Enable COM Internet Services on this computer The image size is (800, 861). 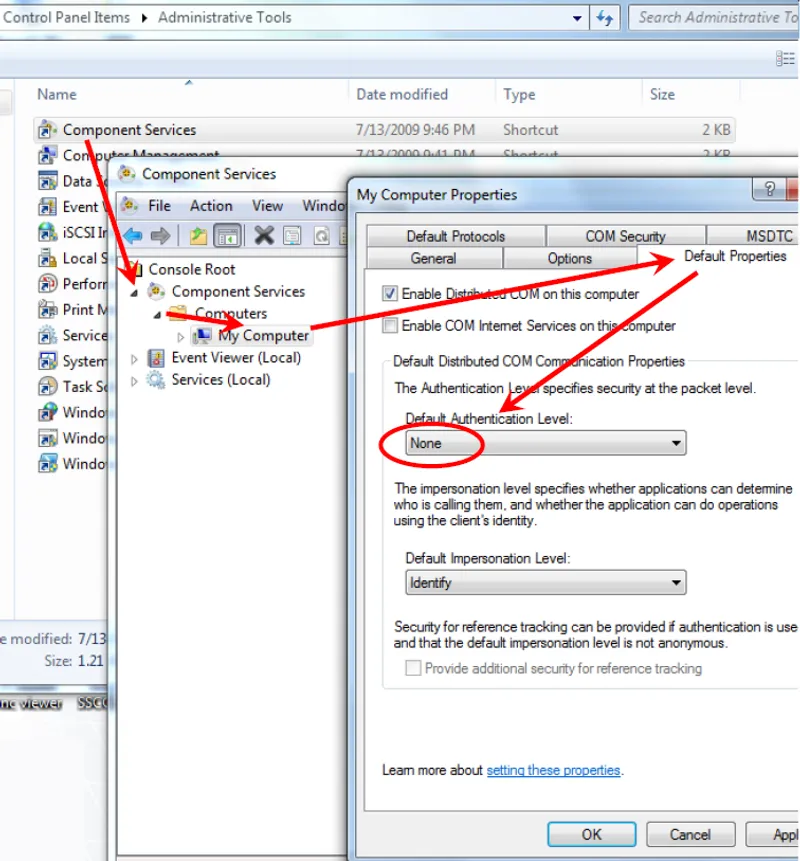(x=389, y=325)
